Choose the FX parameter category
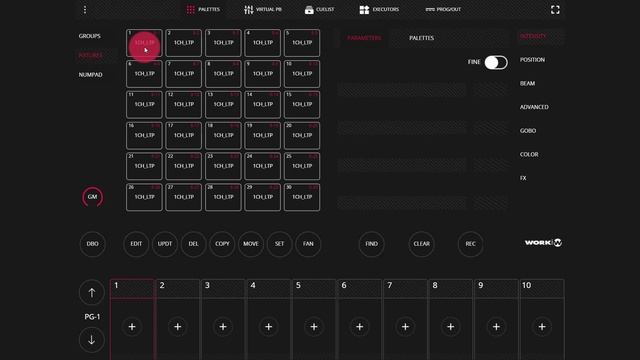Screen dimensions: 640x360 pos(523,178)
